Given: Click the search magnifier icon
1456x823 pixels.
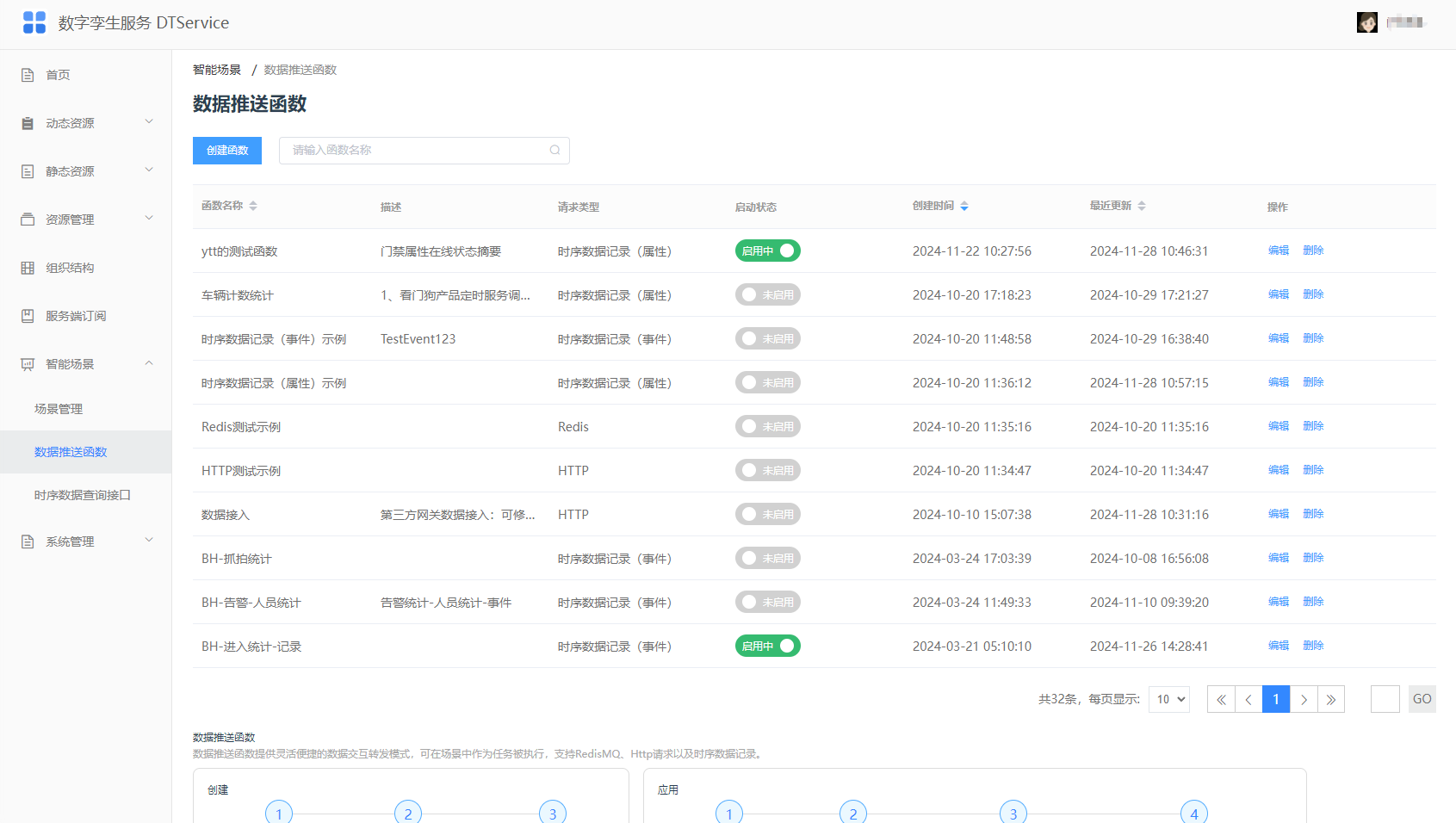Looking at the screenshot, I should [x=555, y=150].
